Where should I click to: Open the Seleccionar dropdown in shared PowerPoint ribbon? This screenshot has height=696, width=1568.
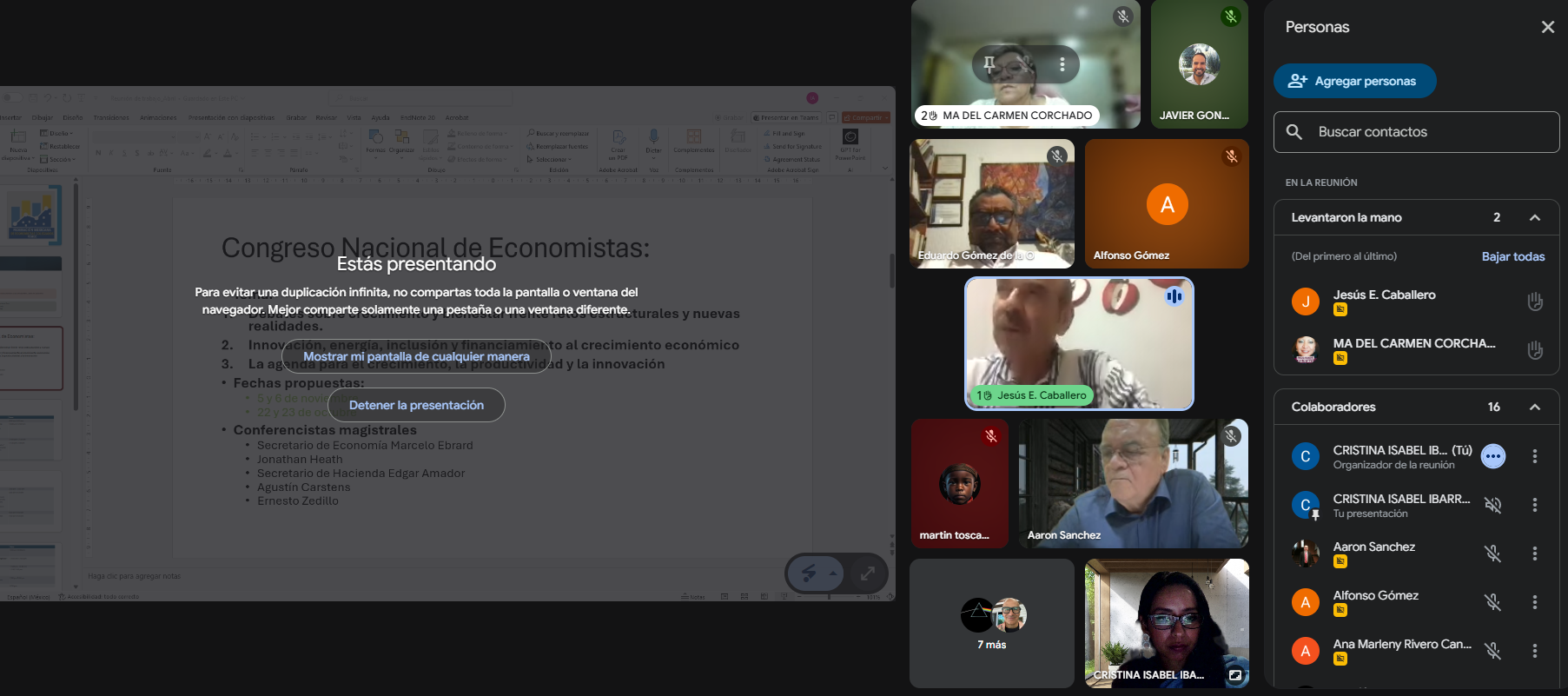click(551, 159)
